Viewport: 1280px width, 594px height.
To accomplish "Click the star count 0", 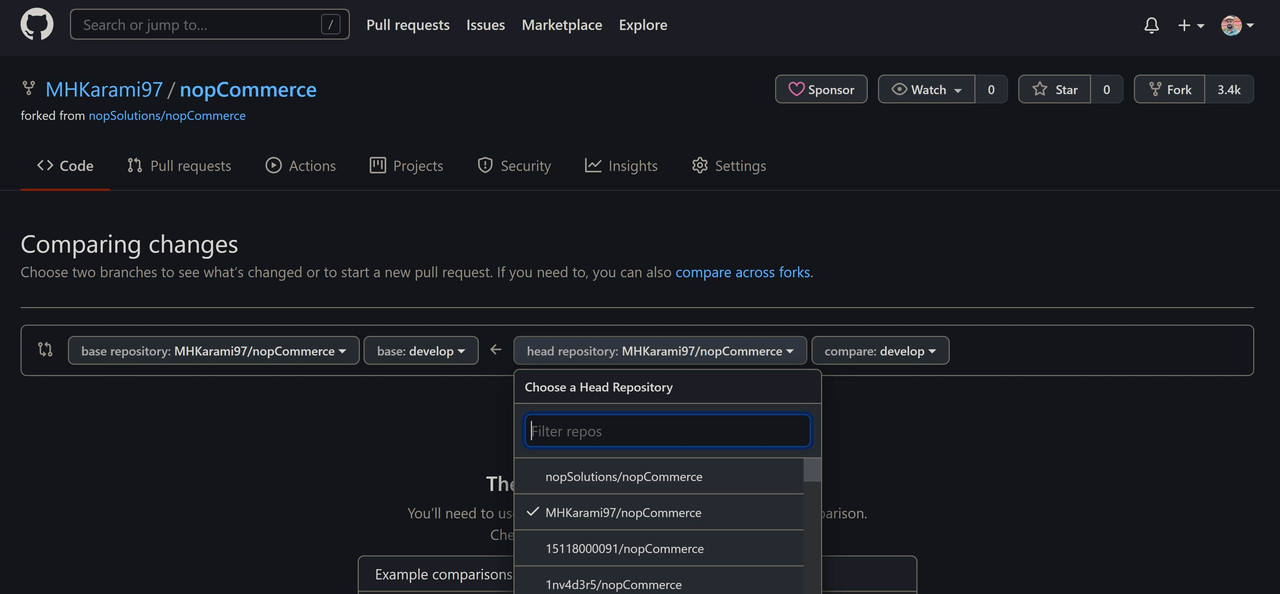I will [x=1107, y=89].
